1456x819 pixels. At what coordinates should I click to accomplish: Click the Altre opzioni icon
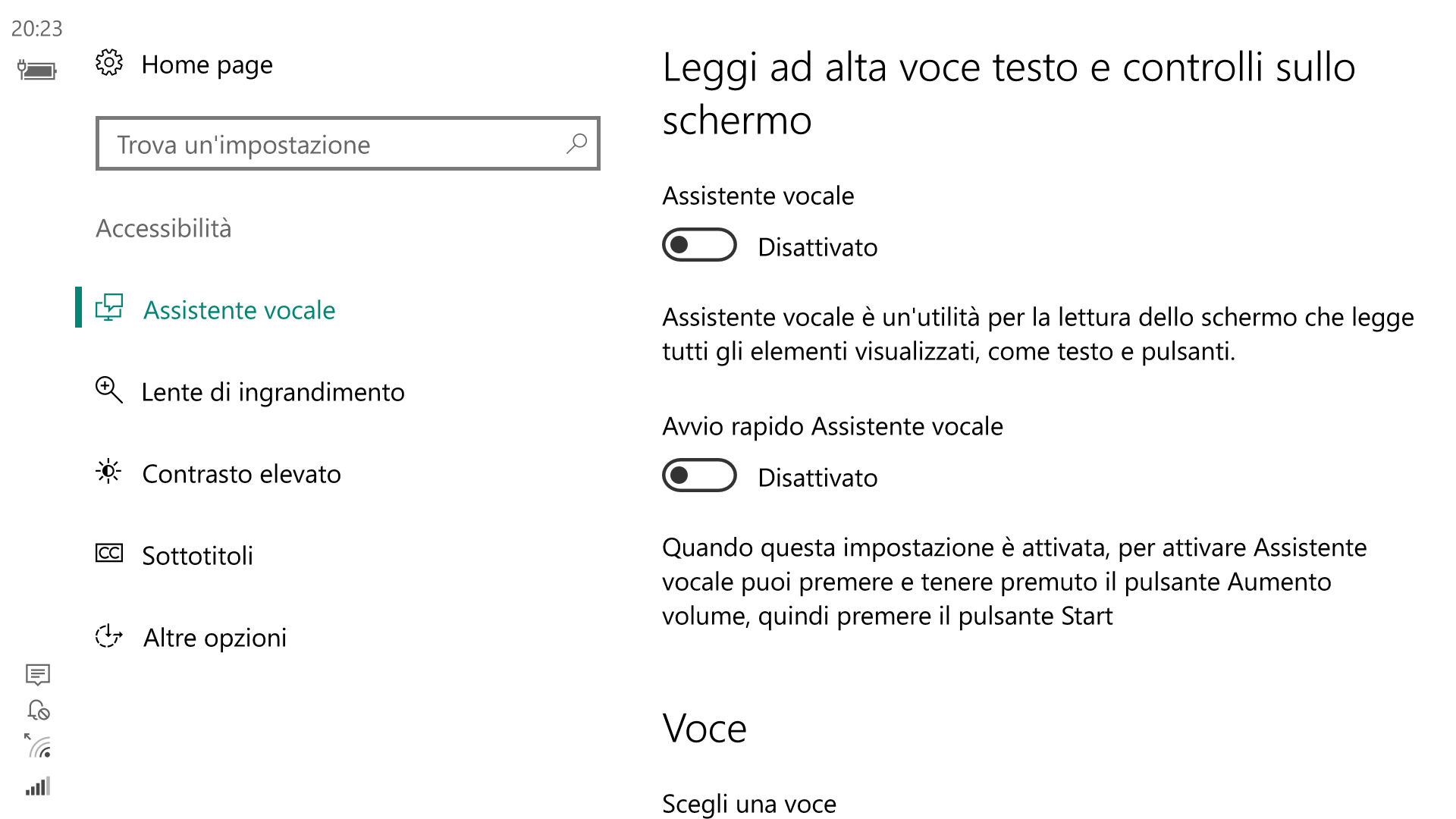click(109, 635)
